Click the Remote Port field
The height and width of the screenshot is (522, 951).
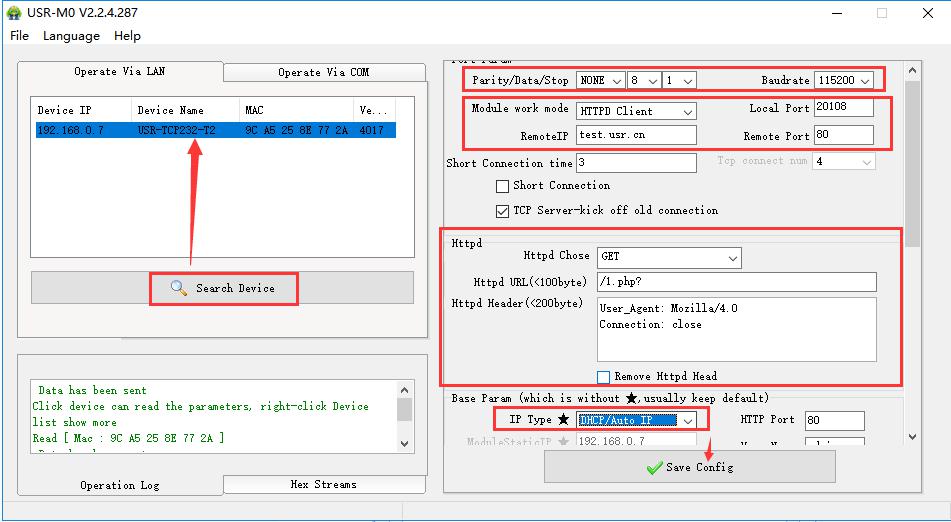coord(844,135)
